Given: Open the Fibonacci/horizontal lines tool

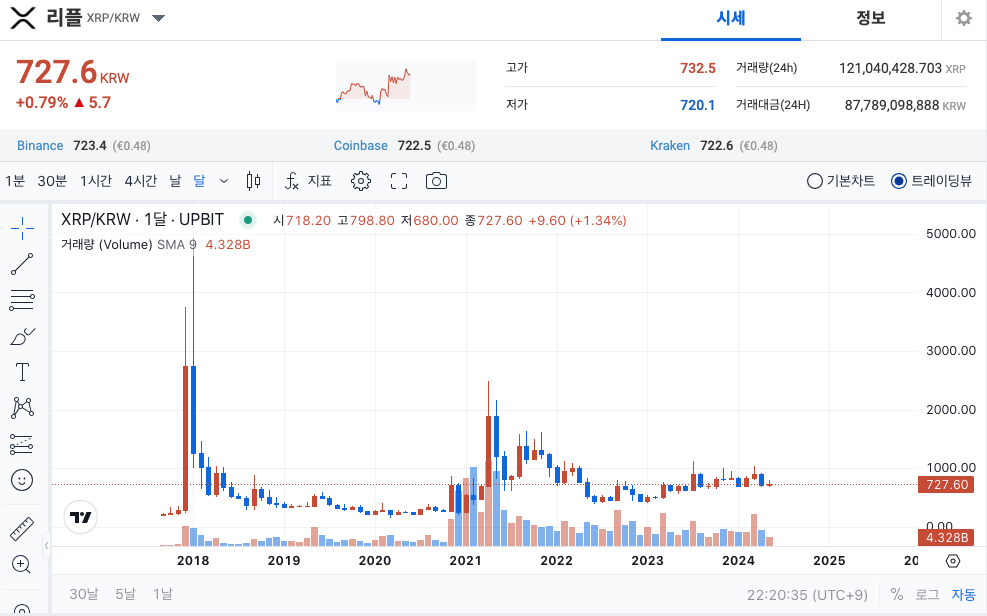Looking at the screenshot, I should pos(22,300).
